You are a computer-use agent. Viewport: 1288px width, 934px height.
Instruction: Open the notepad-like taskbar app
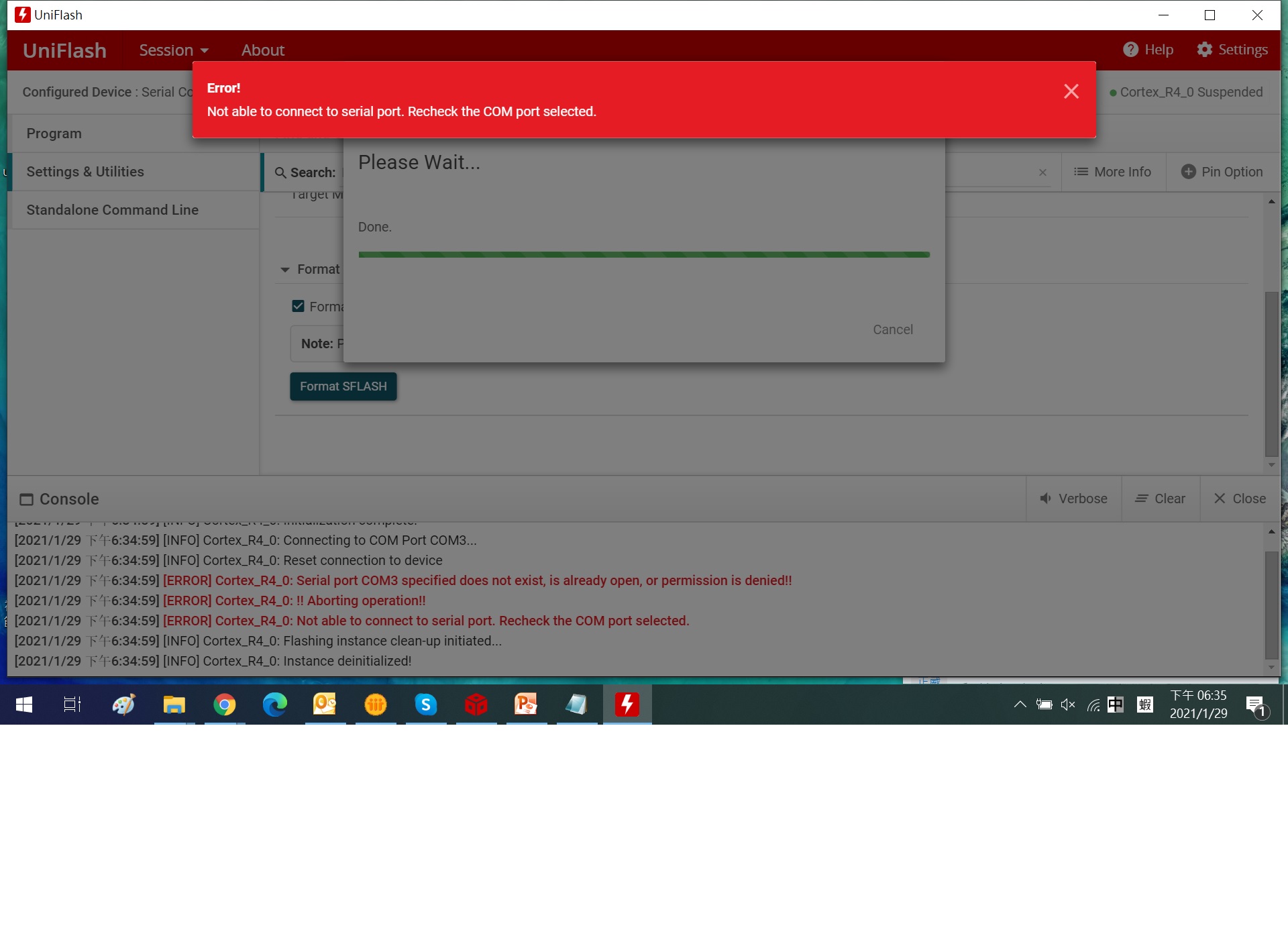[x=577, y=705]
